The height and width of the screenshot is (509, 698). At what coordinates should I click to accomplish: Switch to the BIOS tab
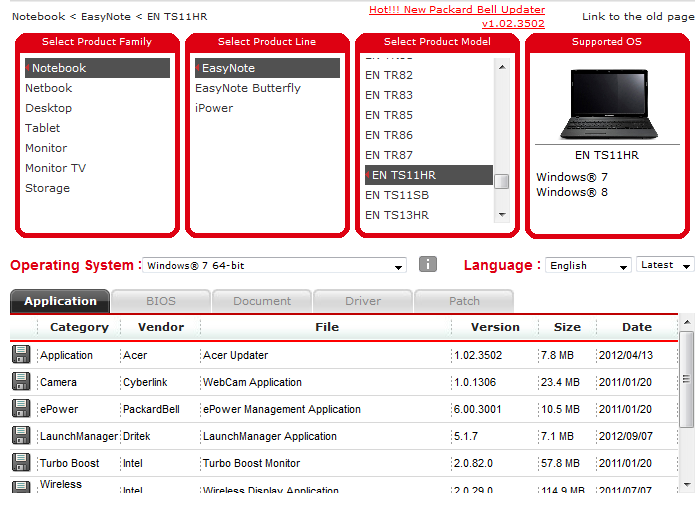[x=161, y=301]
